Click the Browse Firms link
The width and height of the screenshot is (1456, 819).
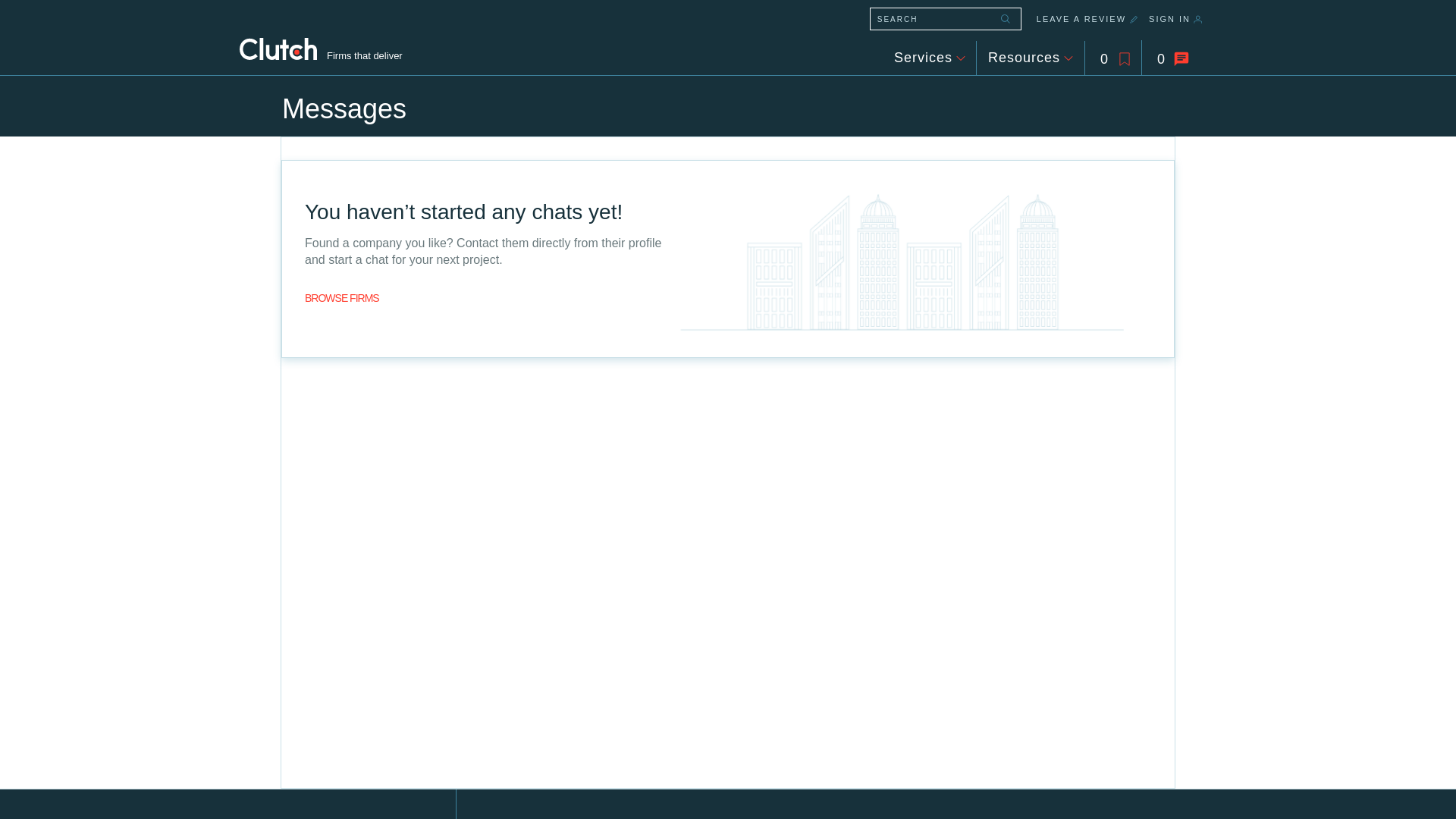pyautogui.click(x=341, y=298)
